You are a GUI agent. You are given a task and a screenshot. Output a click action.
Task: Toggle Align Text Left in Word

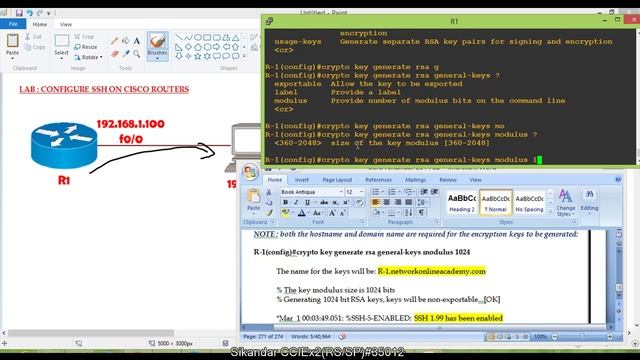376,202
